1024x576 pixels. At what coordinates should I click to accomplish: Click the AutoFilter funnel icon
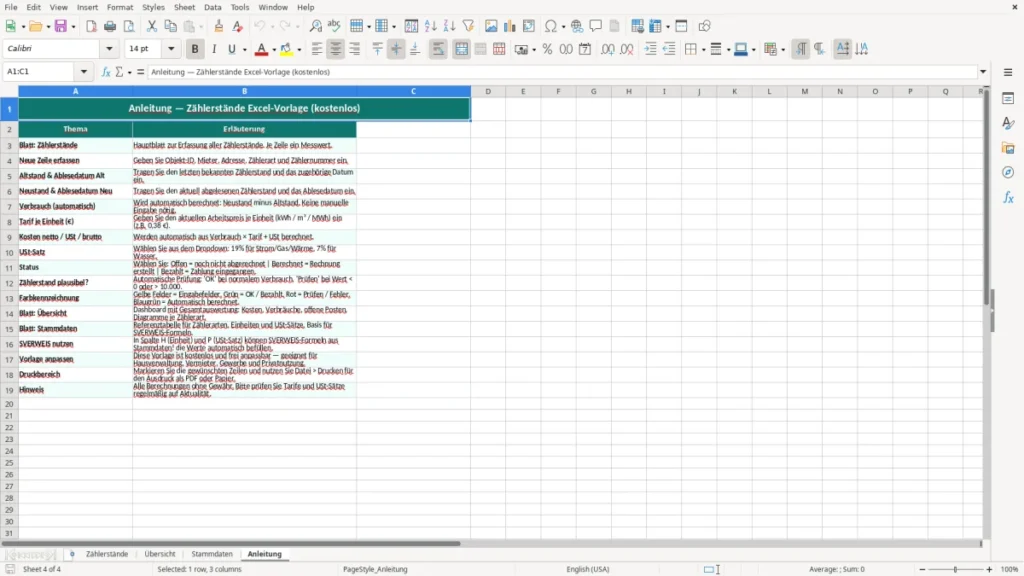coord(468,26)
